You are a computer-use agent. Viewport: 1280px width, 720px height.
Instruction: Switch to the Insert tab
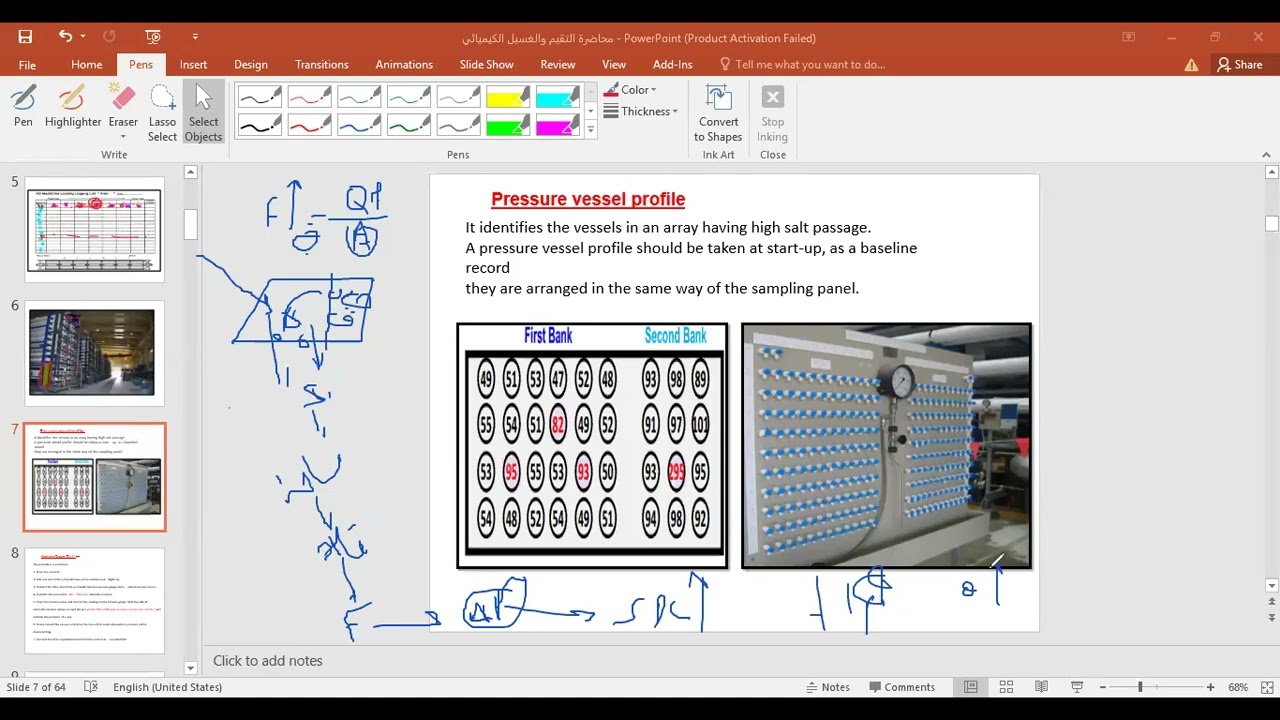pyautogui.click(x=193, y=64)
